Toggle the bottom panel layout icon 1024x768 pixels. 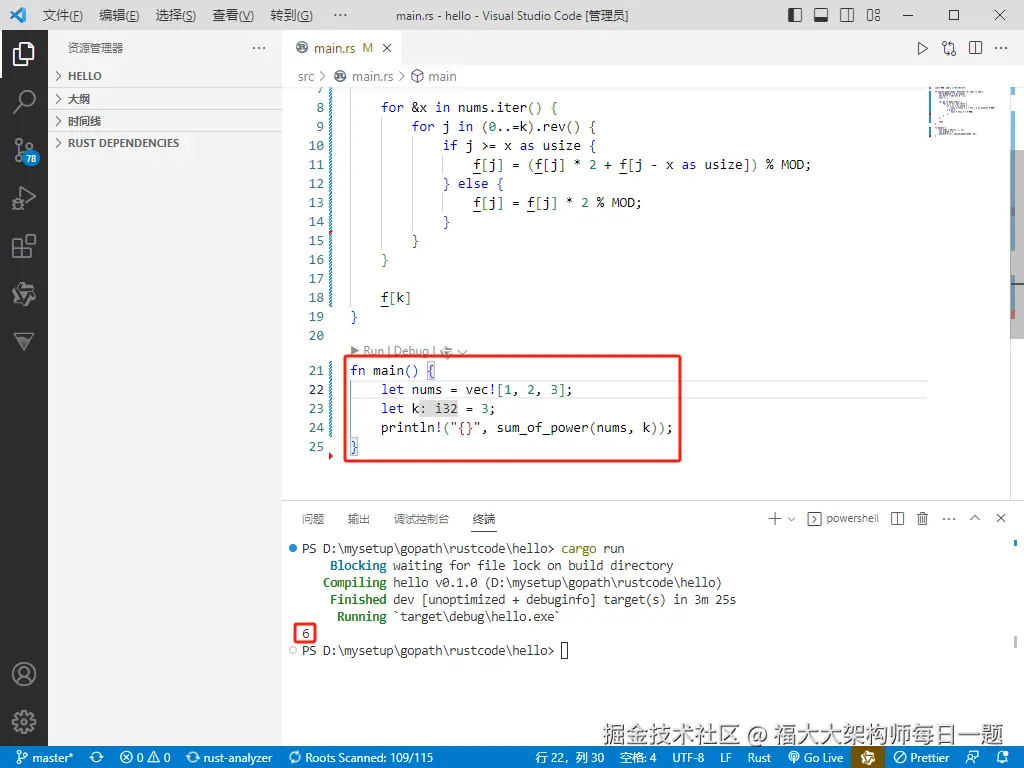pos(821,15)
